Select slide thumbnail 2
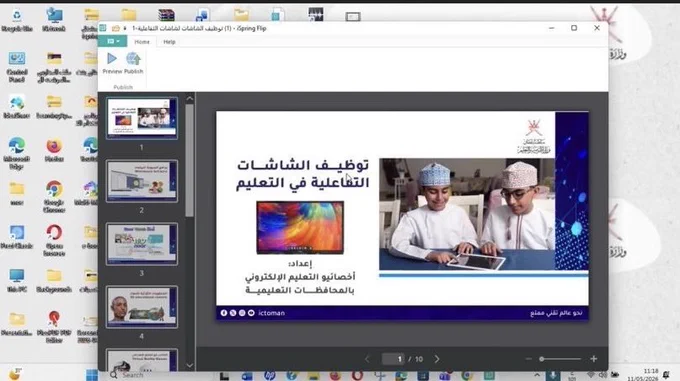Viewport: 680px width, 381px height. pos(142,181)
